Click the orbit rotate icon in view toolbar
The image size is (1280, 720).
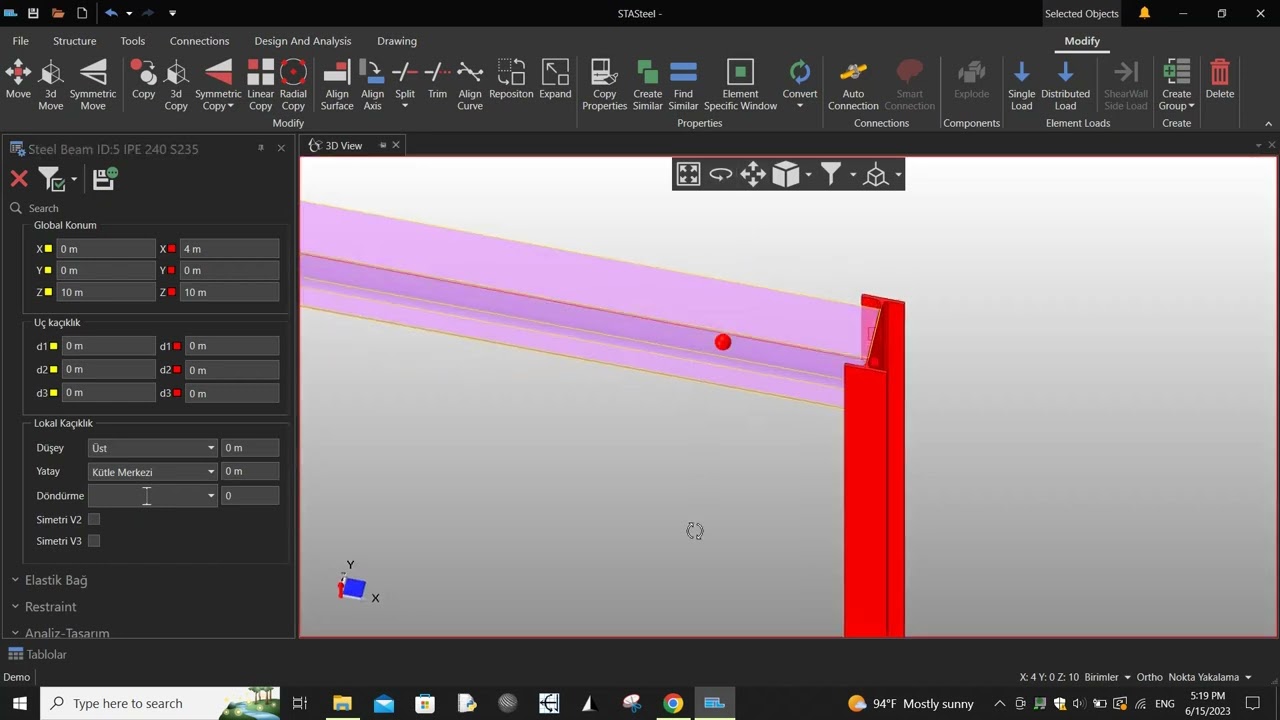[720, 174]
